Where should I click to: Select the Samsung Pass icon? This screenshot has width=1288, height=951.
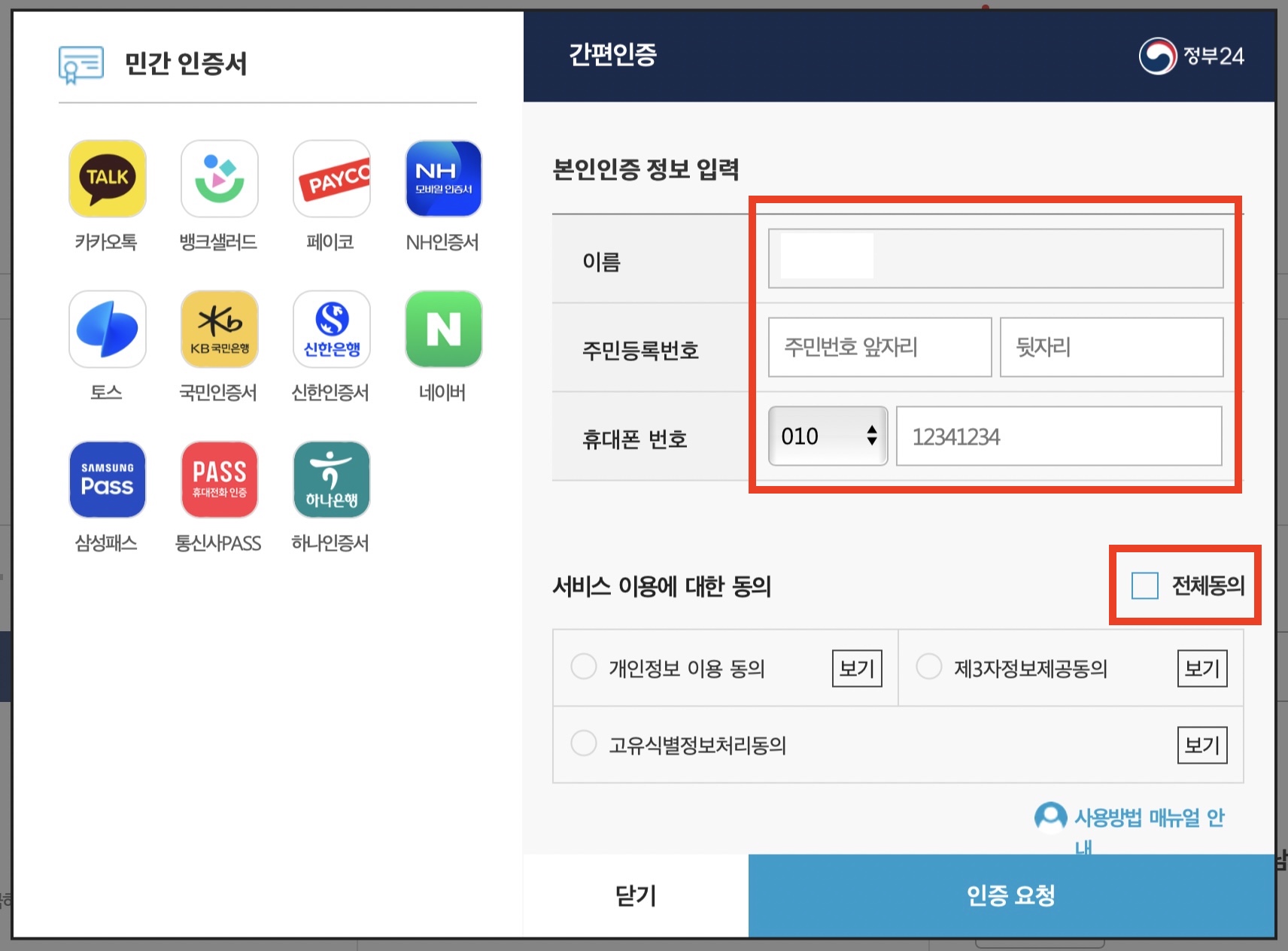tap(107, 479)
